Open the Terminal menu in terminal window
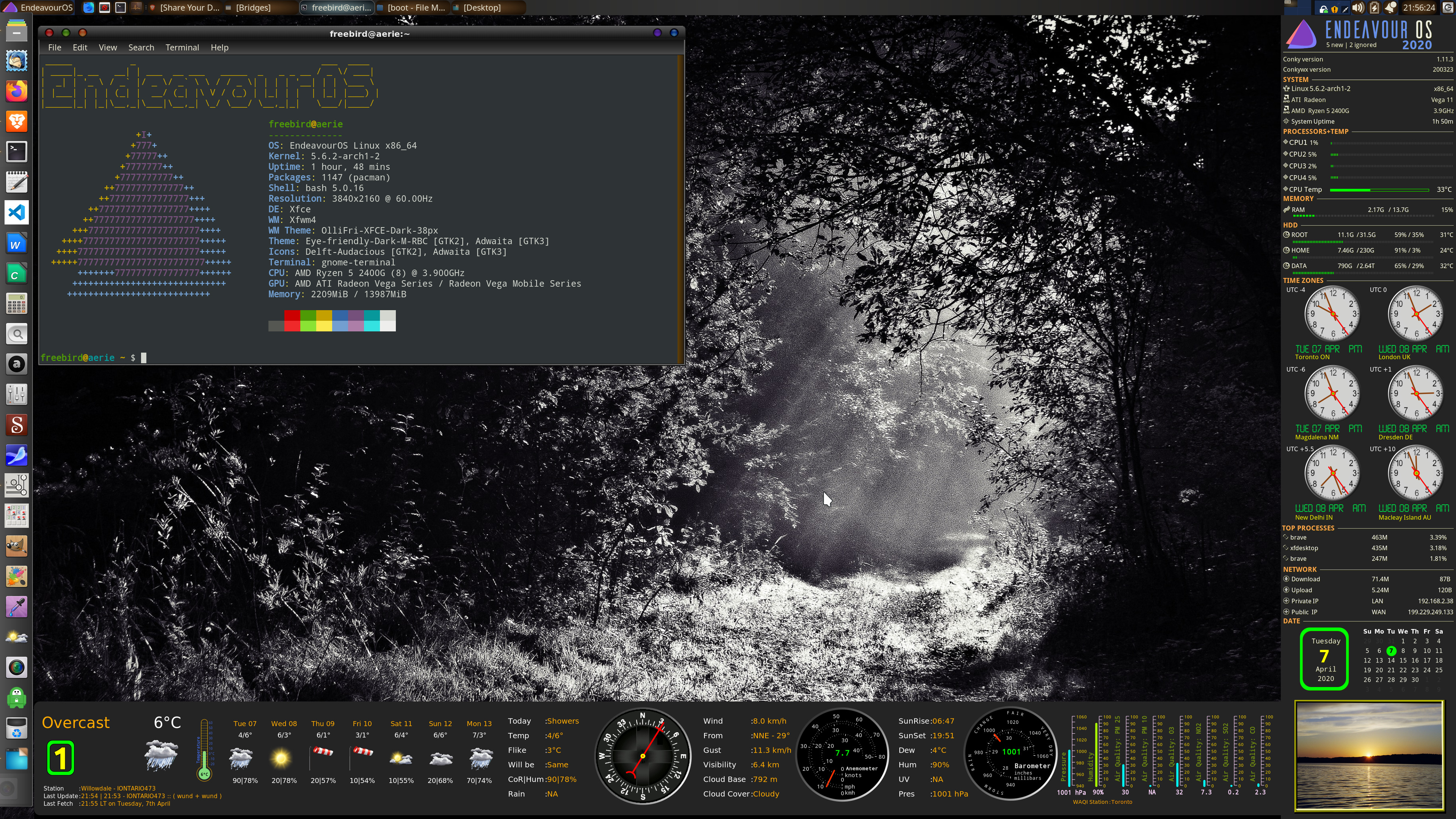1456x819 pixels. pyautogui.click(x=182, y=47)
